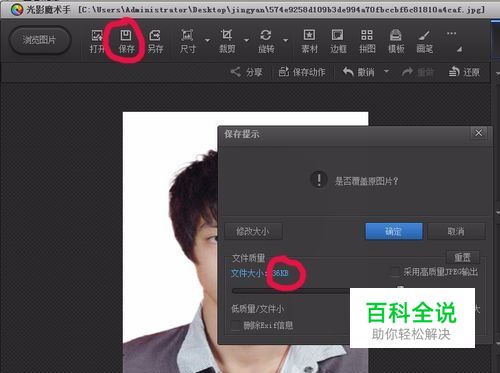Click the 分享 share button

tap(247, 72)
